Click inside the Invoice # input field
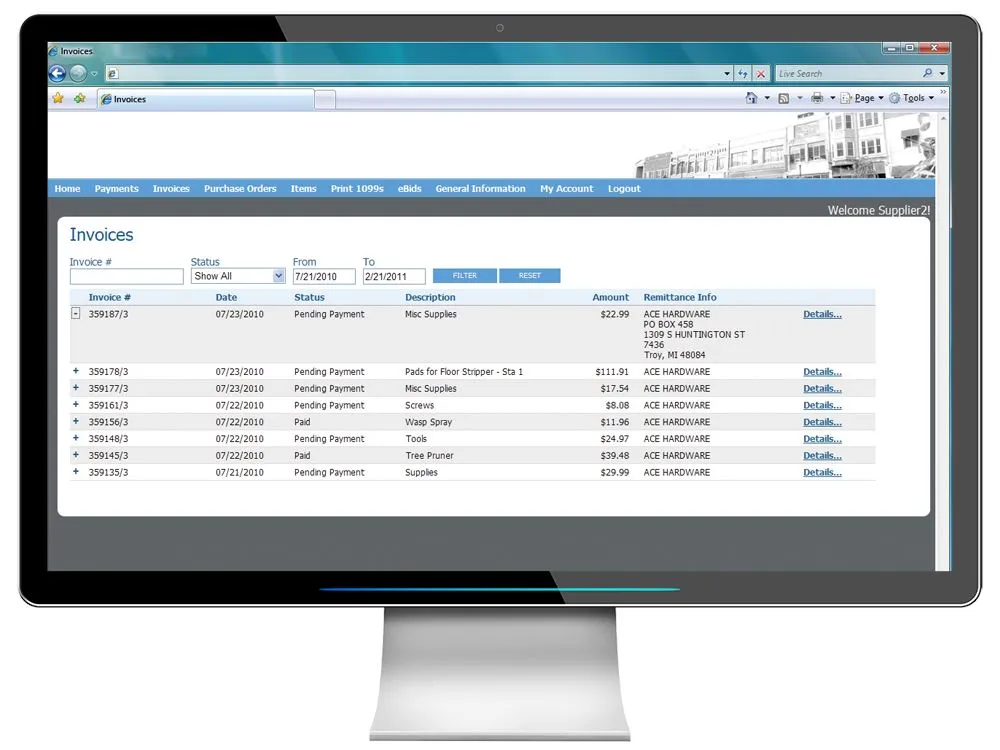The height and width of the screenshot is (750, 1000). pyautogui.click(x=126, y=275)
